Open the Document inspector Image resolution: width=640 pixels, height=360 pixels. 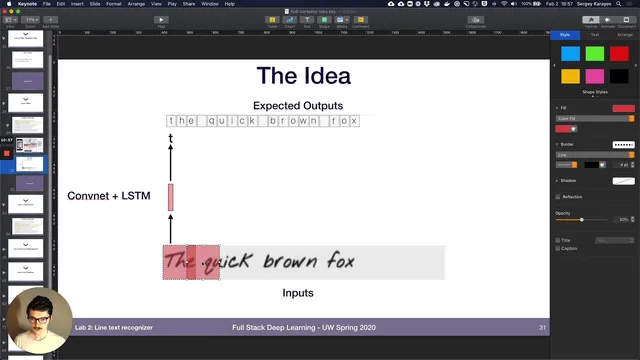pyautogui.click(x=626, y=20)
